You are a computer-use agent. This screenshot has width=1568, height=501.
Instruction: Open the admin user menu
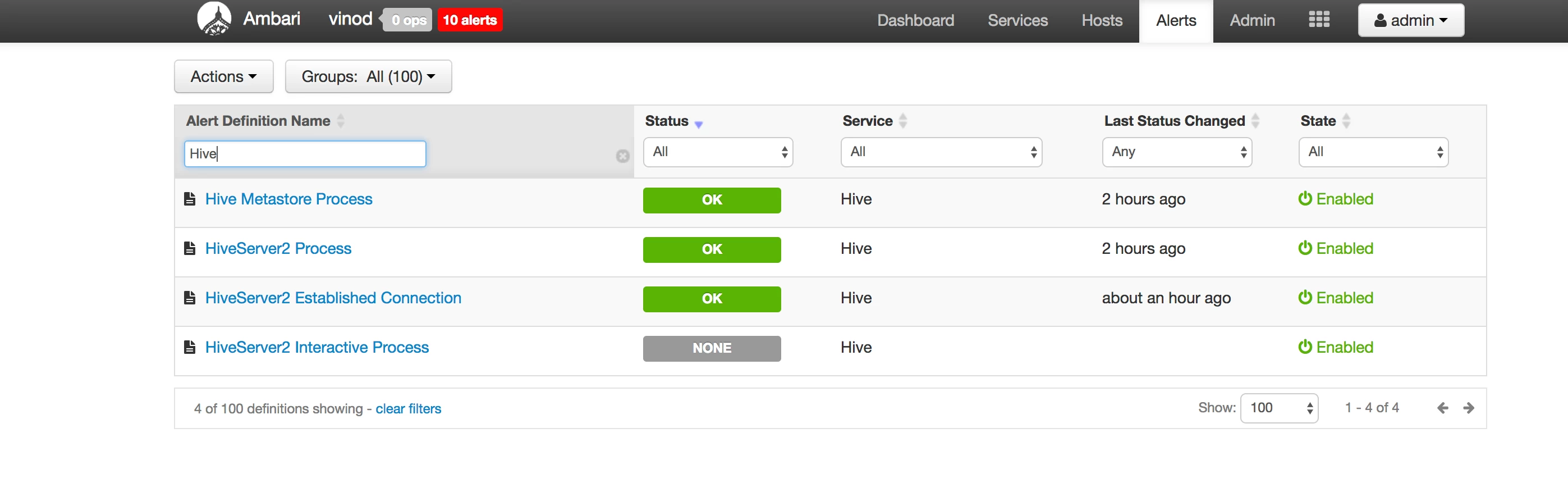(1410, 21)
